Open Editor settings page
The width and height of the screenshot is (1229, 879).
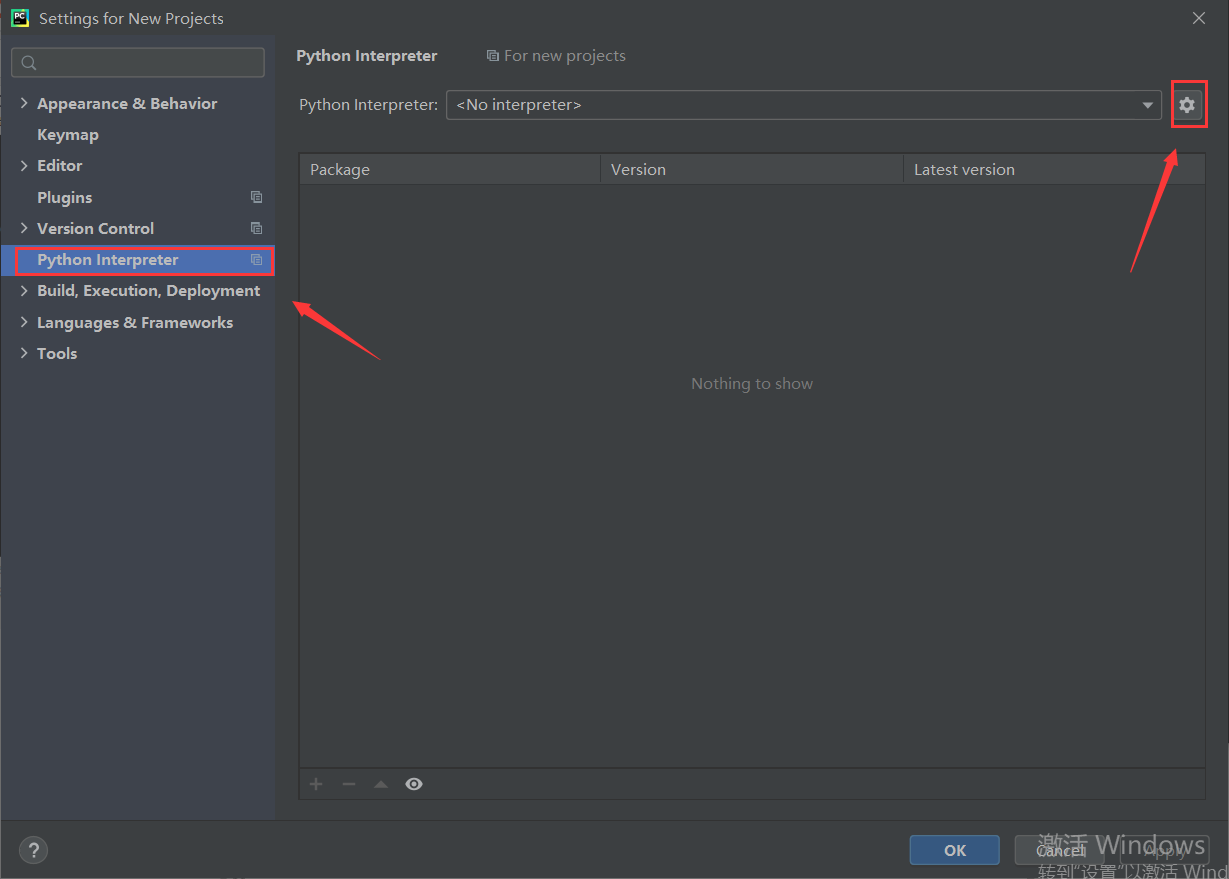click(60, 165)
